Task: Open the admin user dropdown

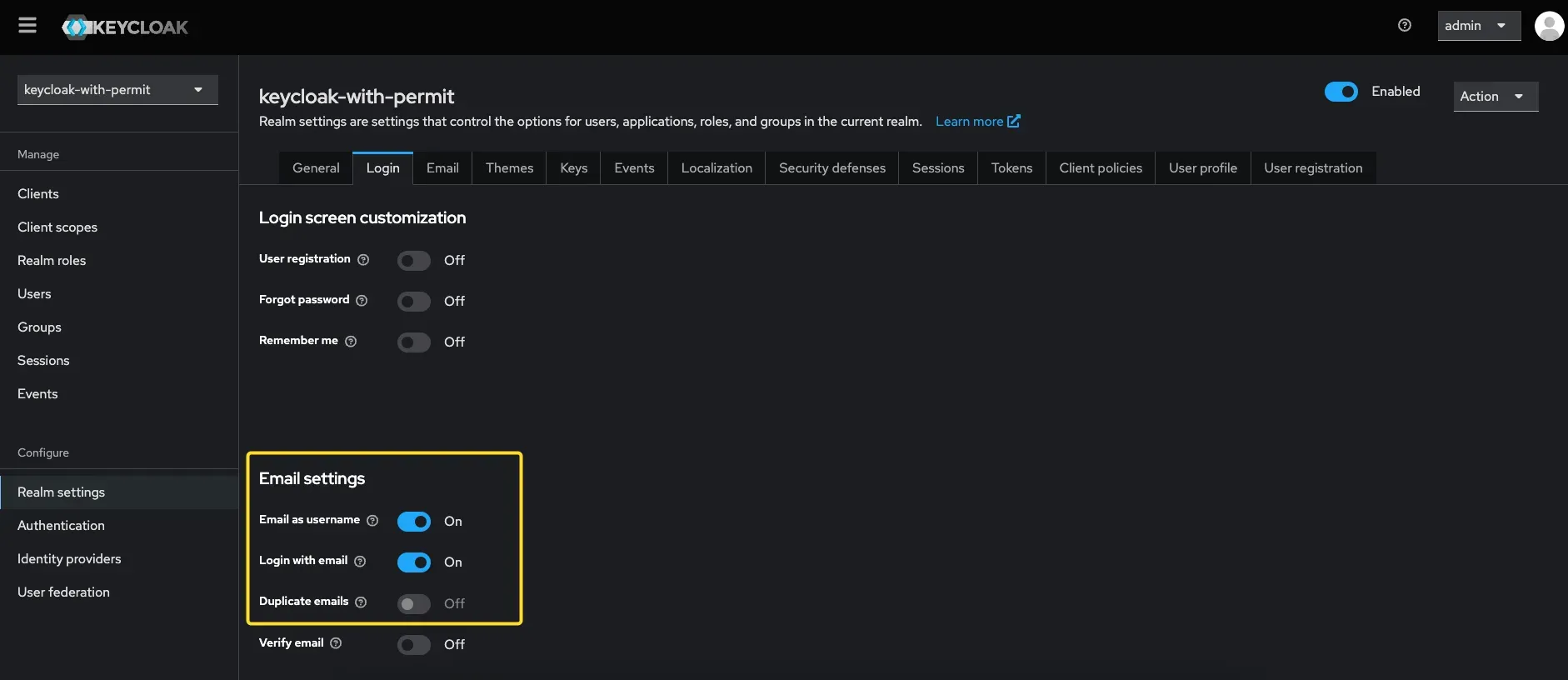Action: 1478,26
